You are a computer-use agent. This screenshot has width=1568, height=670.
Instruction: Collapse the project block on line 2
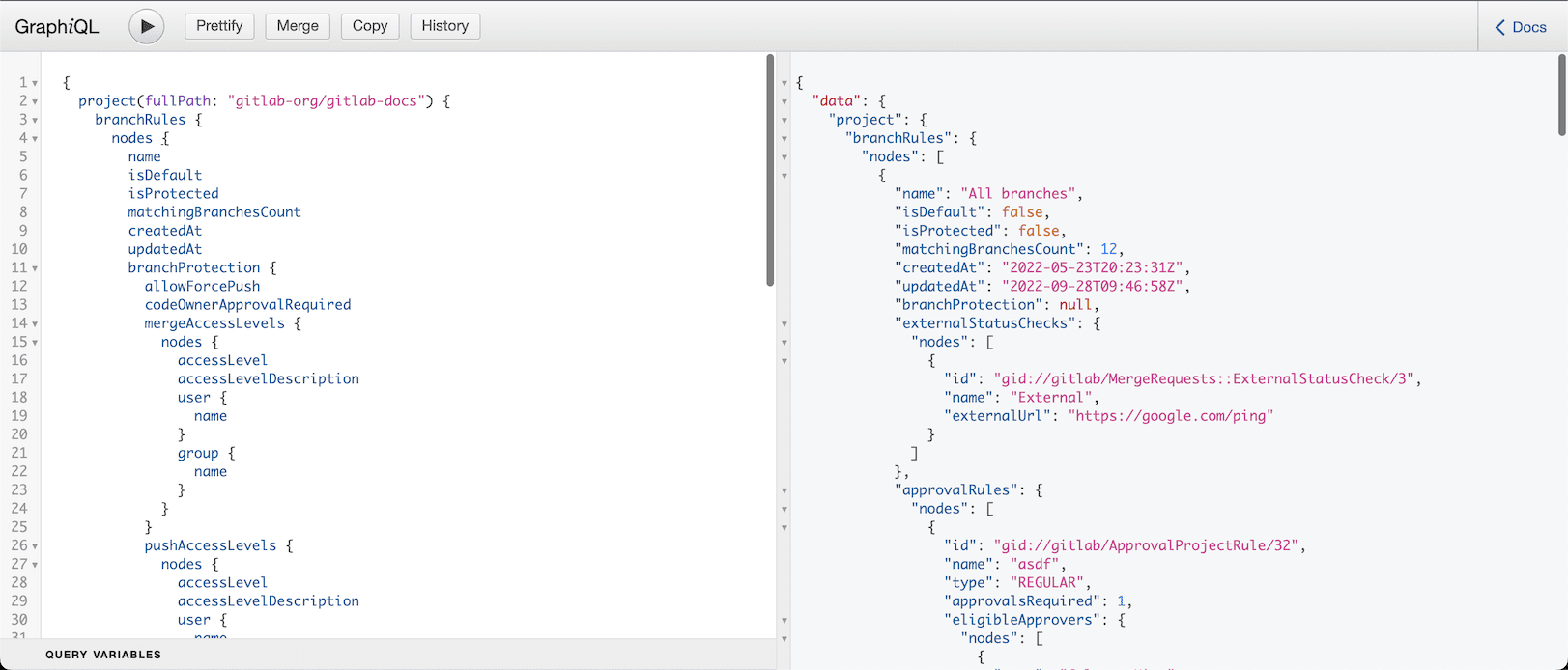point(36,101)
